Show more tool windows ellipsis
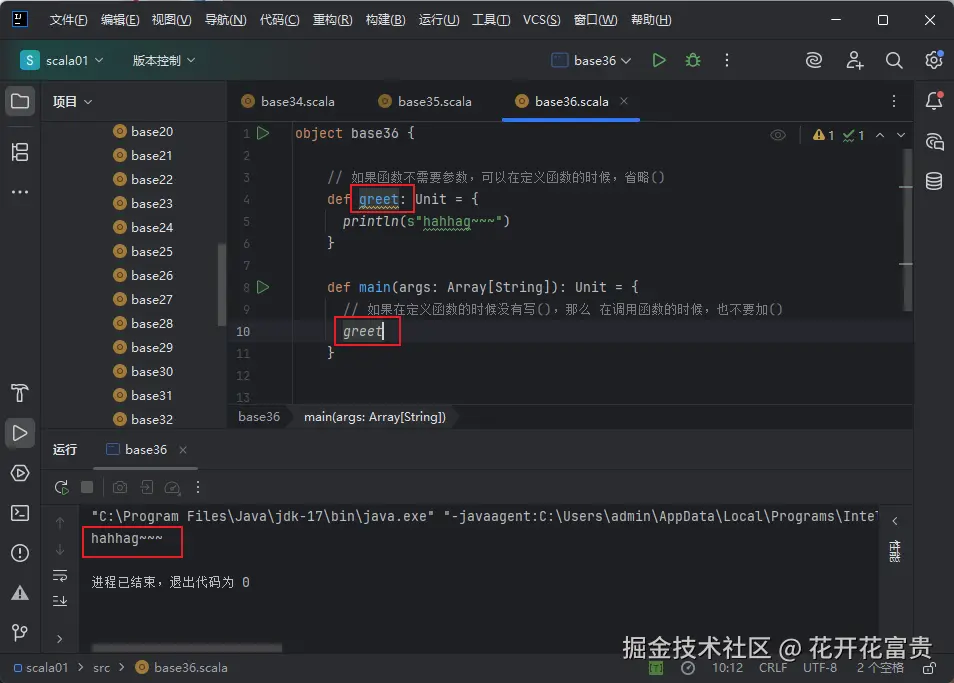 coord(19,192)
